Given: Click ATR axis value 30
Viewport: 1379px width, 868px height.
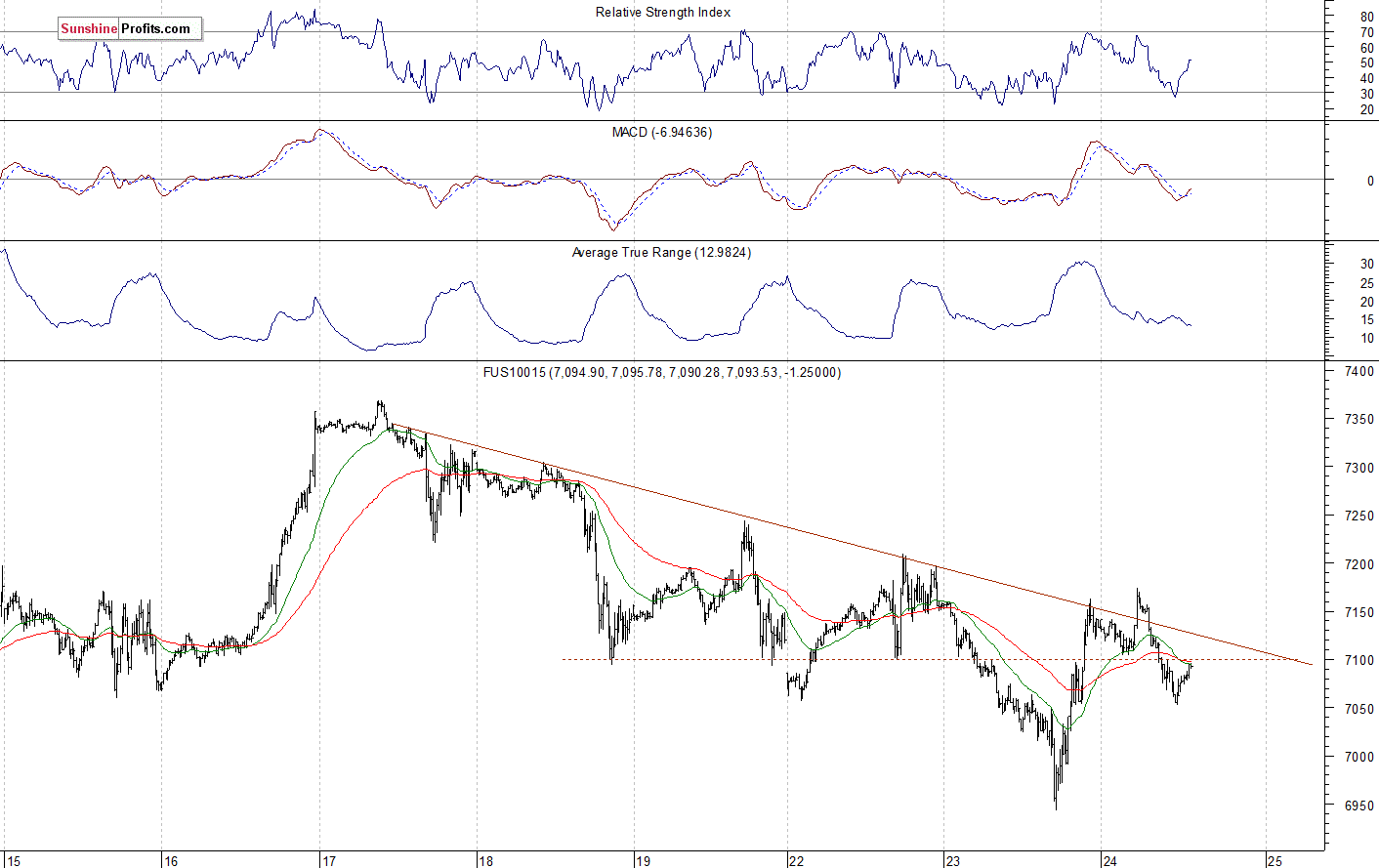Looking at the screenshot, I should [x=1367, y=265].
